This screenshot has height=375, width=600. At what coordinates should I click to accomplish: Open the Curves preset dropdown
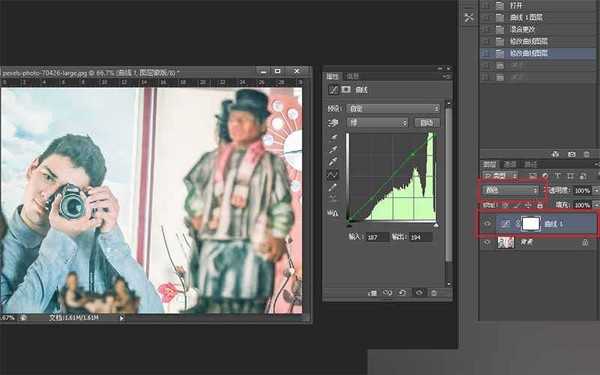(x=393, y=109)
